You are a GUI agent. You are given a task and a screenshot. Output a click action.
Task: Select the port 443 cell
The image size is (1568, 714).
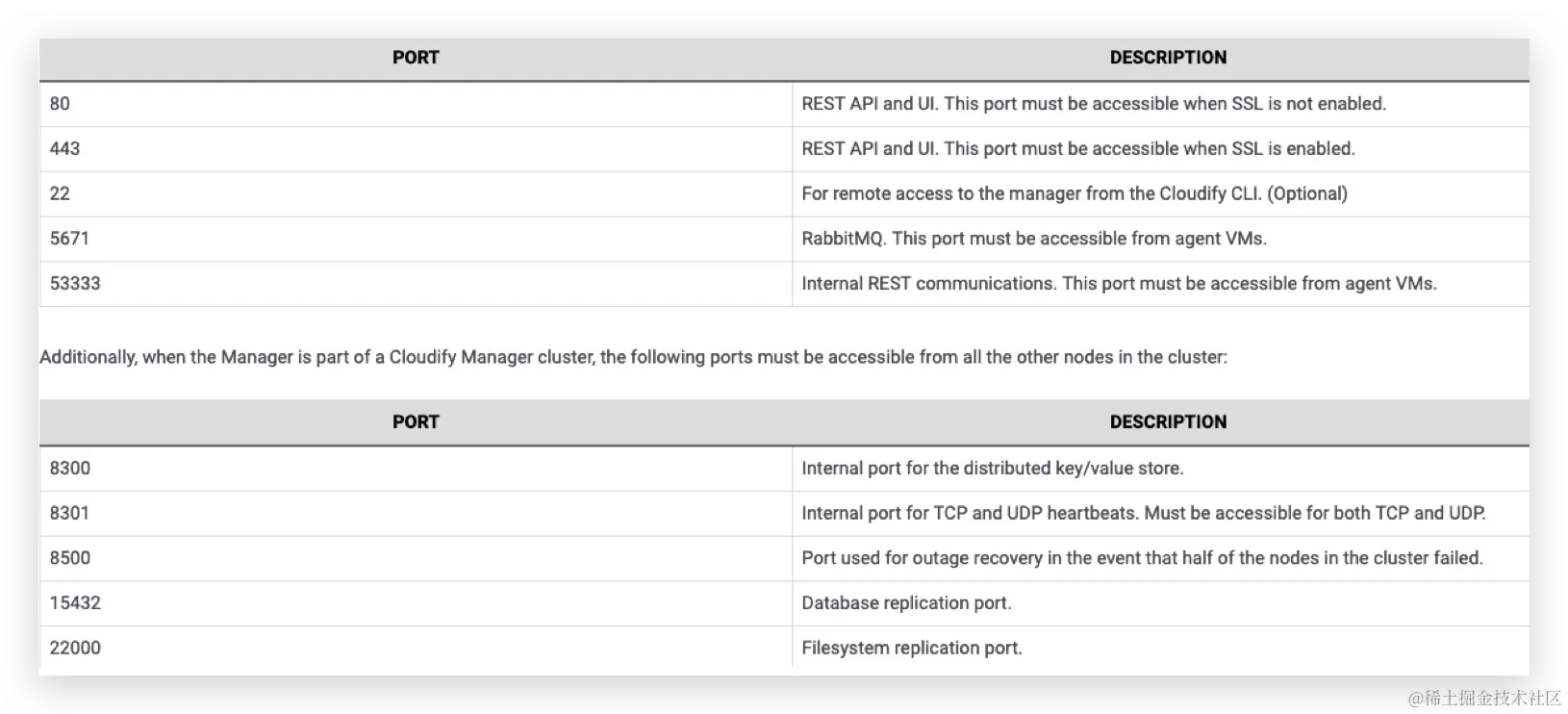pos(416,149)
